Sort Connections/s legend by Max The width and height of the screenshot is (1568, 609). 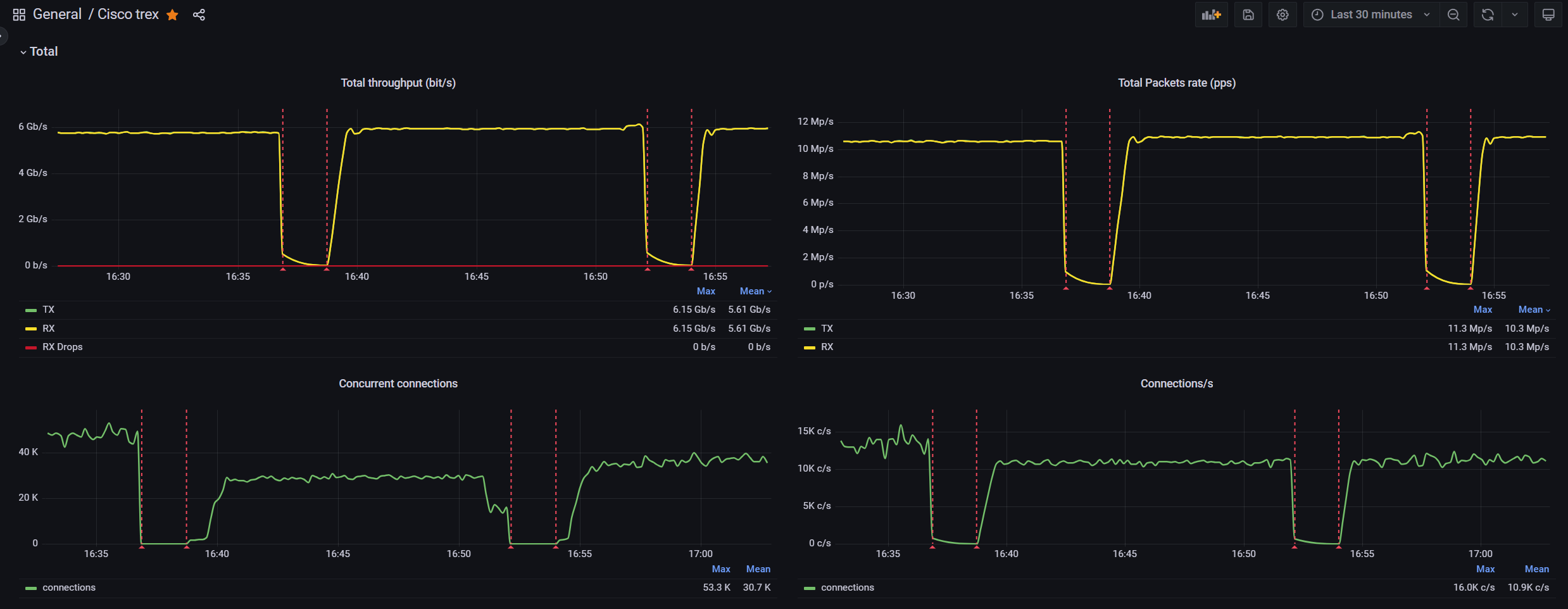[1485, 569]
